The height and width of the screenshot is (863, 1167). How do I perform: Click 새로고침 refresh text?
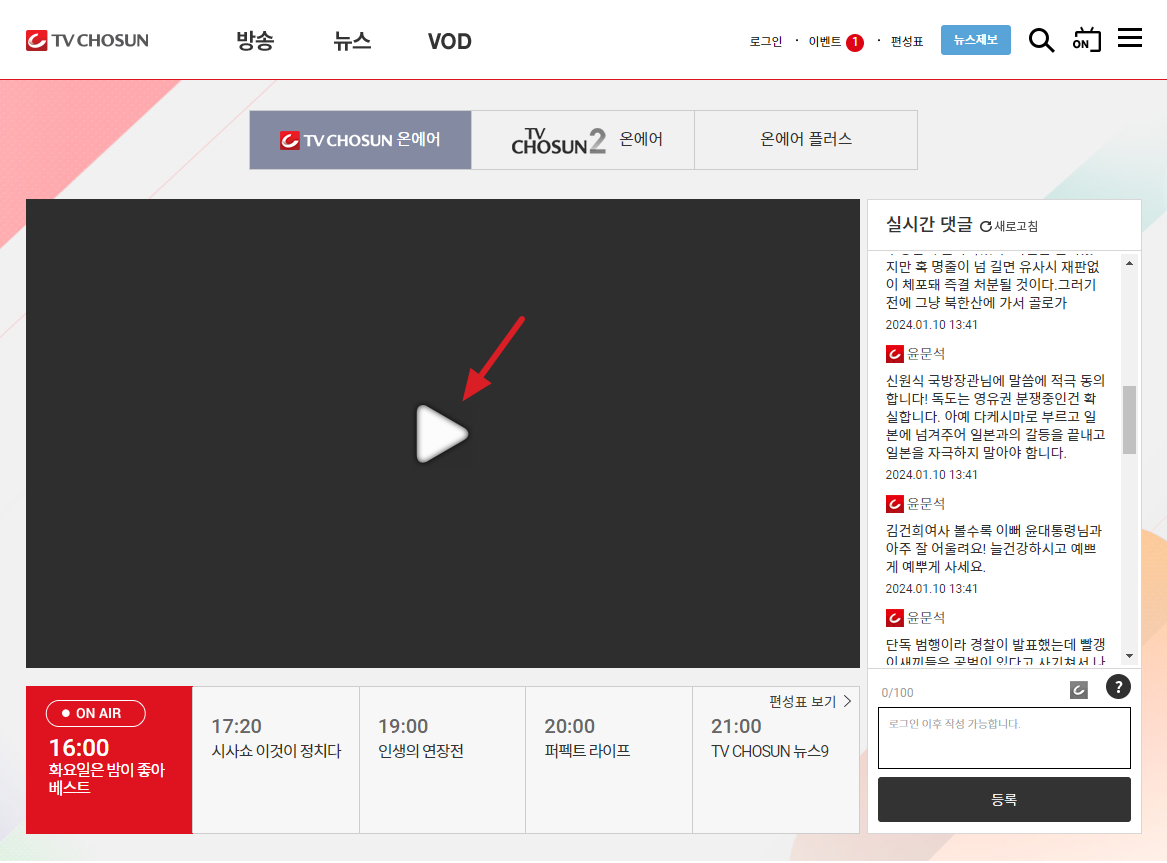point(1016,226)
